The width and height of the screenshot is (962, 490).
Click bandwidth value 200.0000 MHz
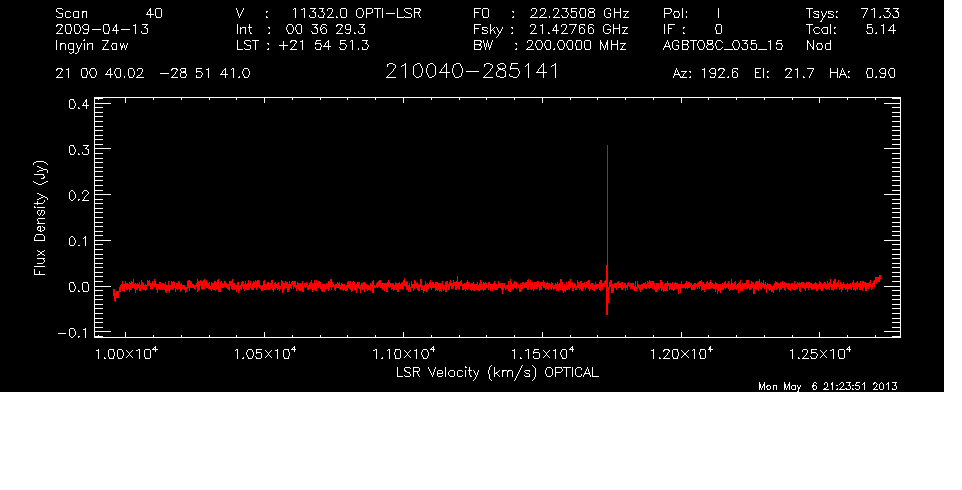575,45
